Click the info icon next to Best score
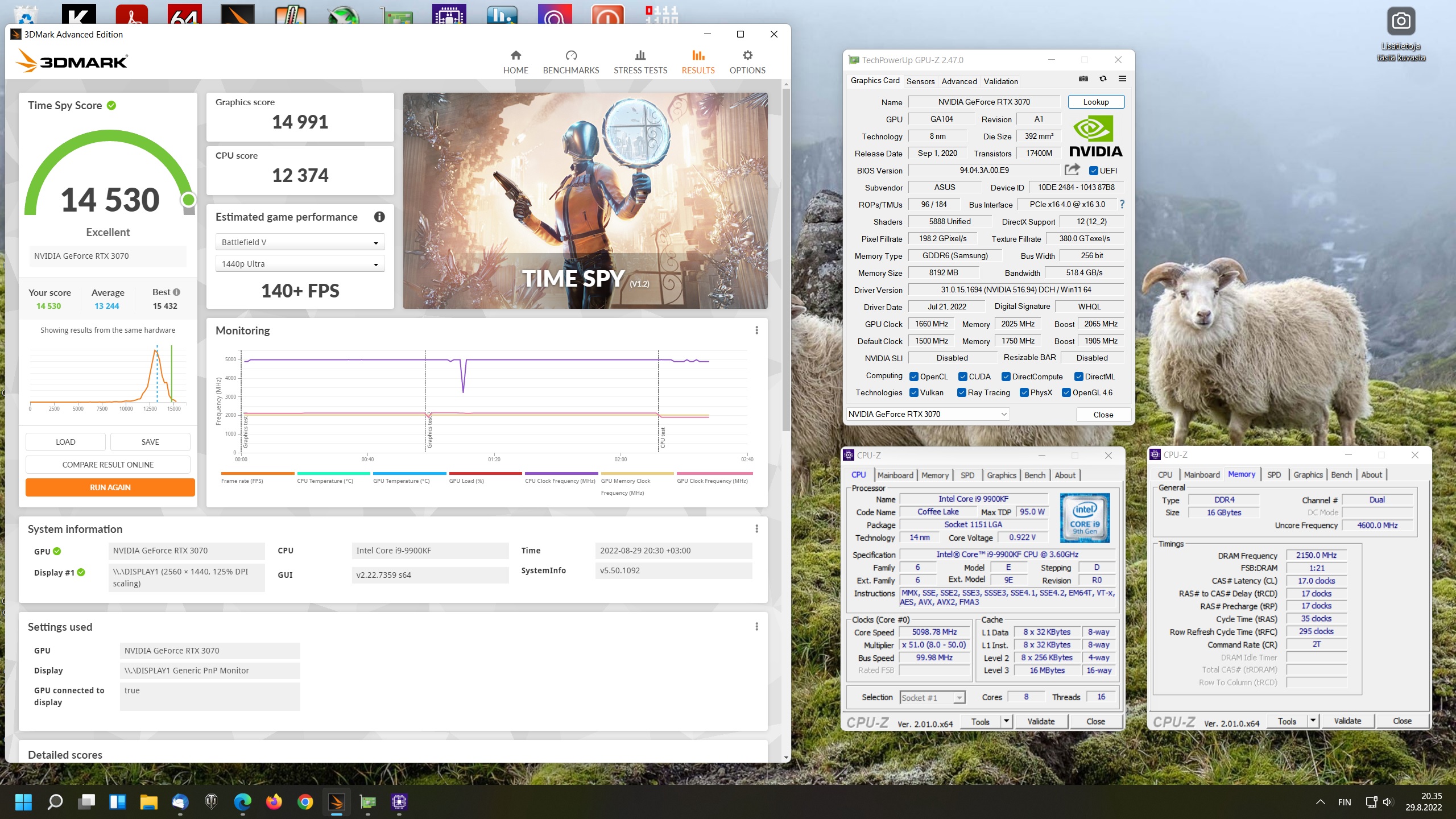Viewport: 1456px width, 819px height. [x=176, y=292]
